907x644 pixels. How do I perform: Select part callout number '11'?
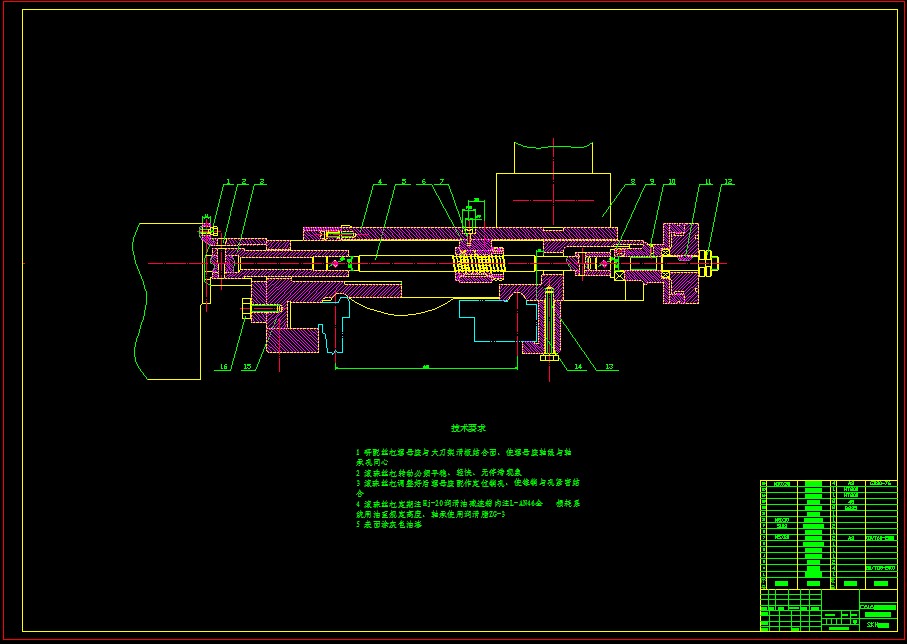709,182
